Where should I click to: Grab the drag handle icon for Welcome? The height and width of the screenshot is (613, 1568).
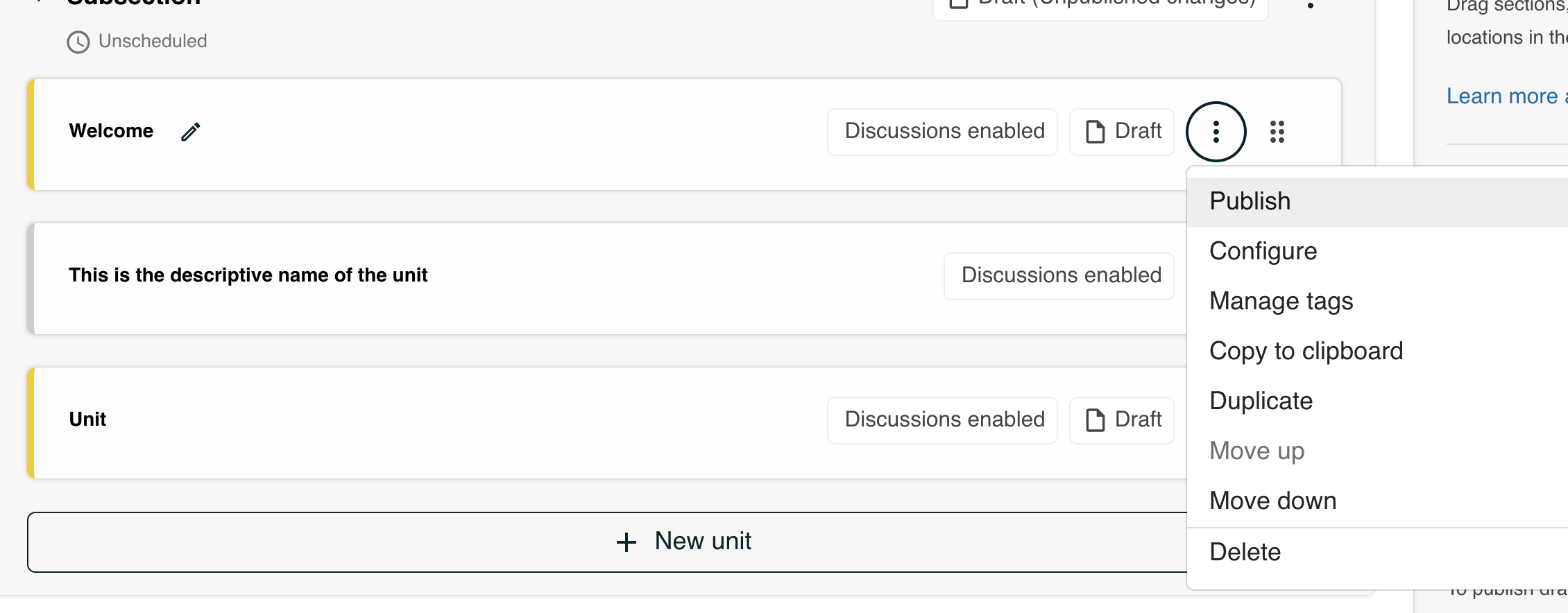pos(1277,132)
